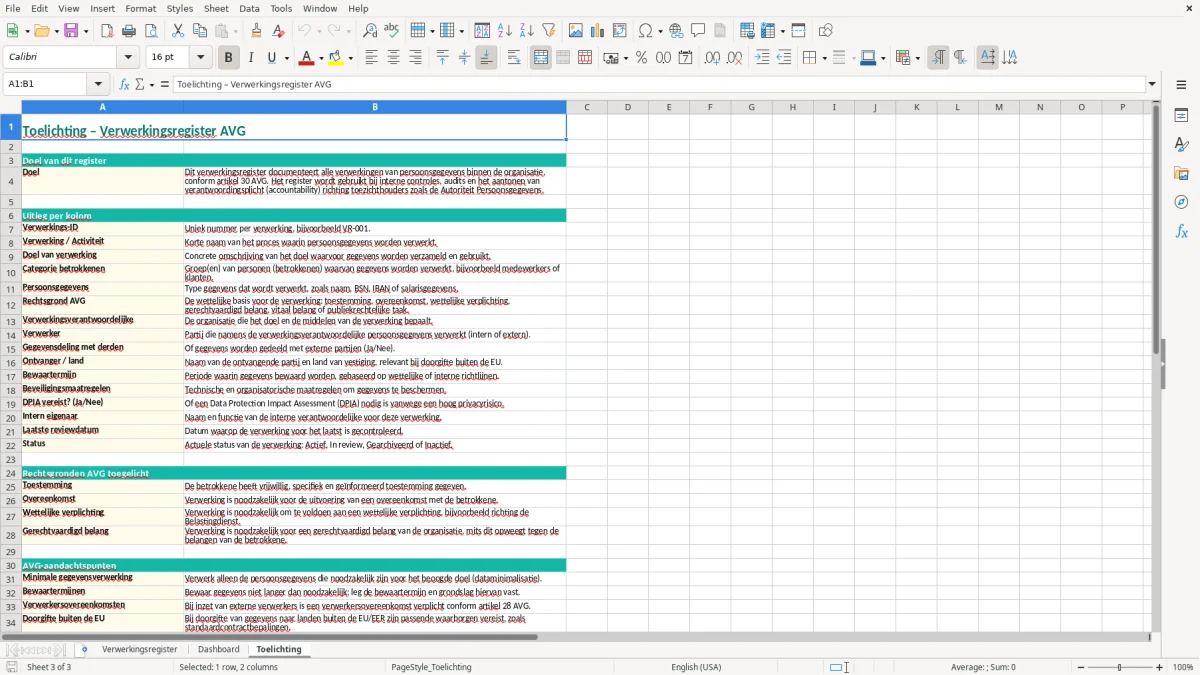Expand the 16 pt font size dropdown
1200x675 pixels.
200,58
